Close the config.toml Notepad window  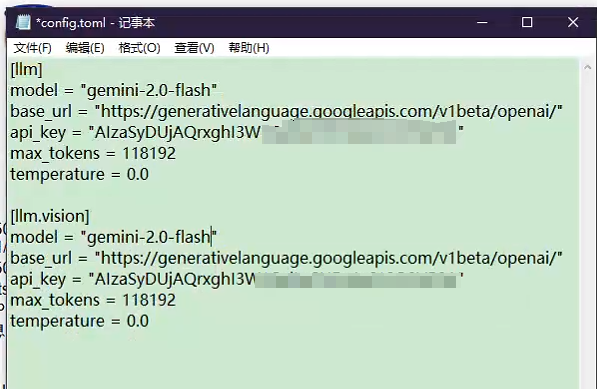[573, 22]
